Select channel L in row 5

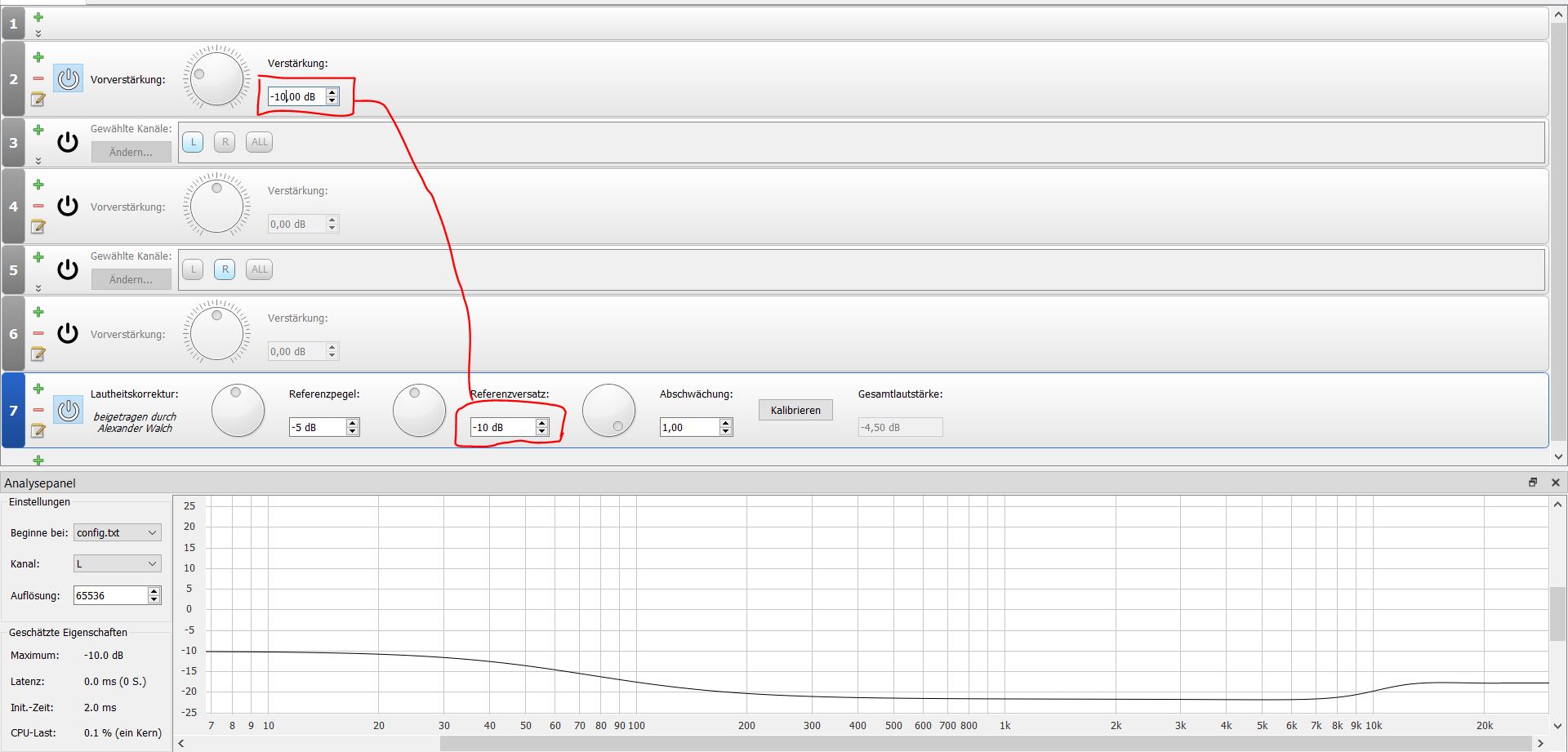pos(193,269)
